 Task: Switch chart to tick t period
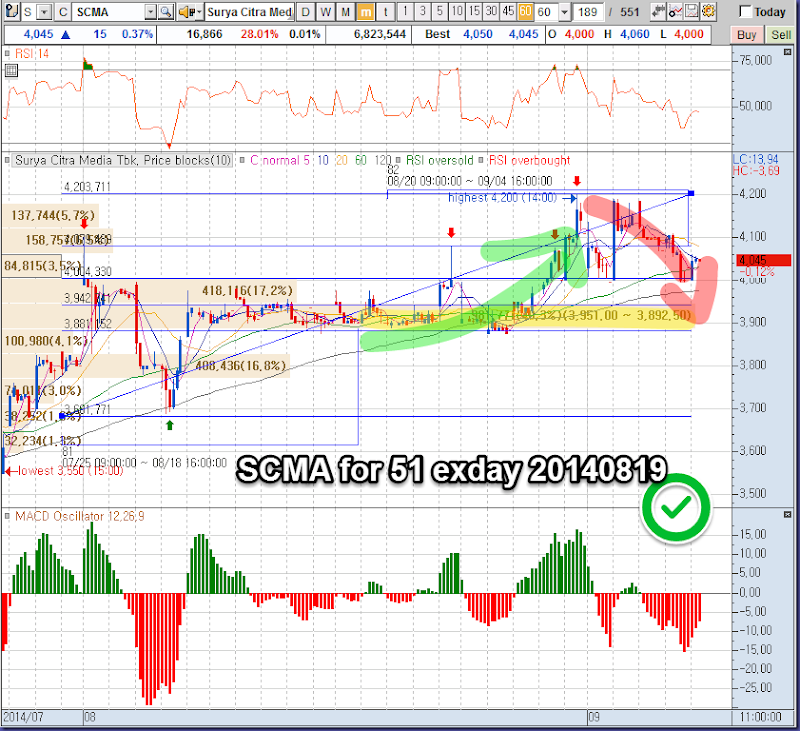[385, 12]
